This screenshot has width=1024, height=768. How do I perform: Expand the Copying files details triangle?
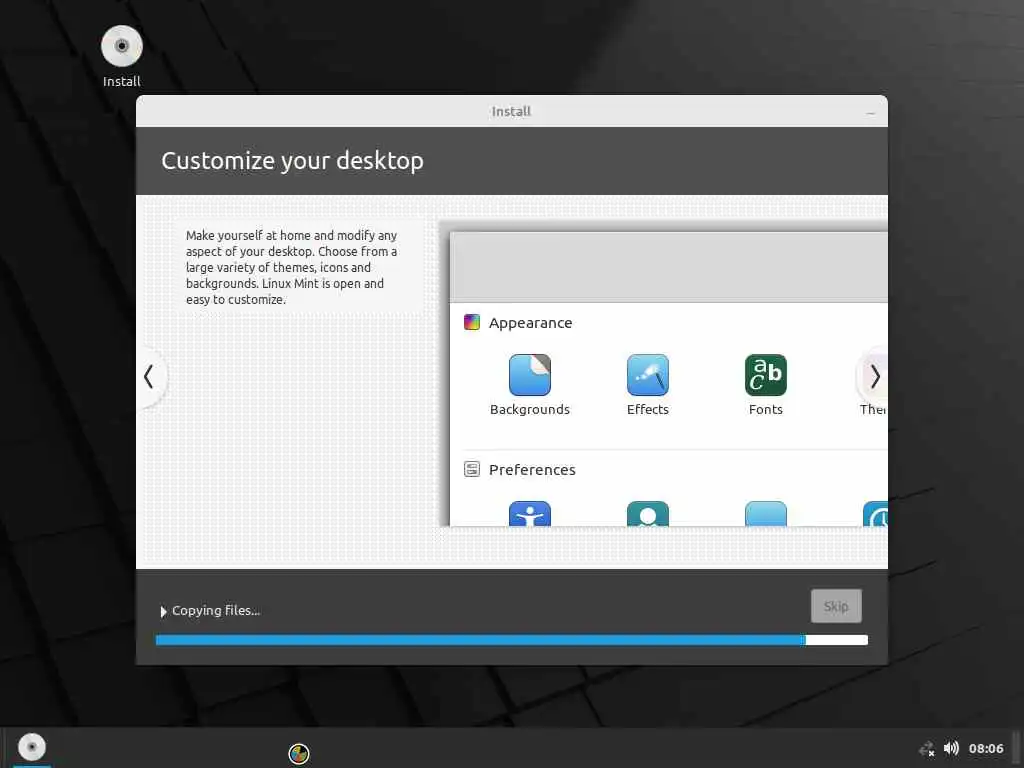coord(163,611)
